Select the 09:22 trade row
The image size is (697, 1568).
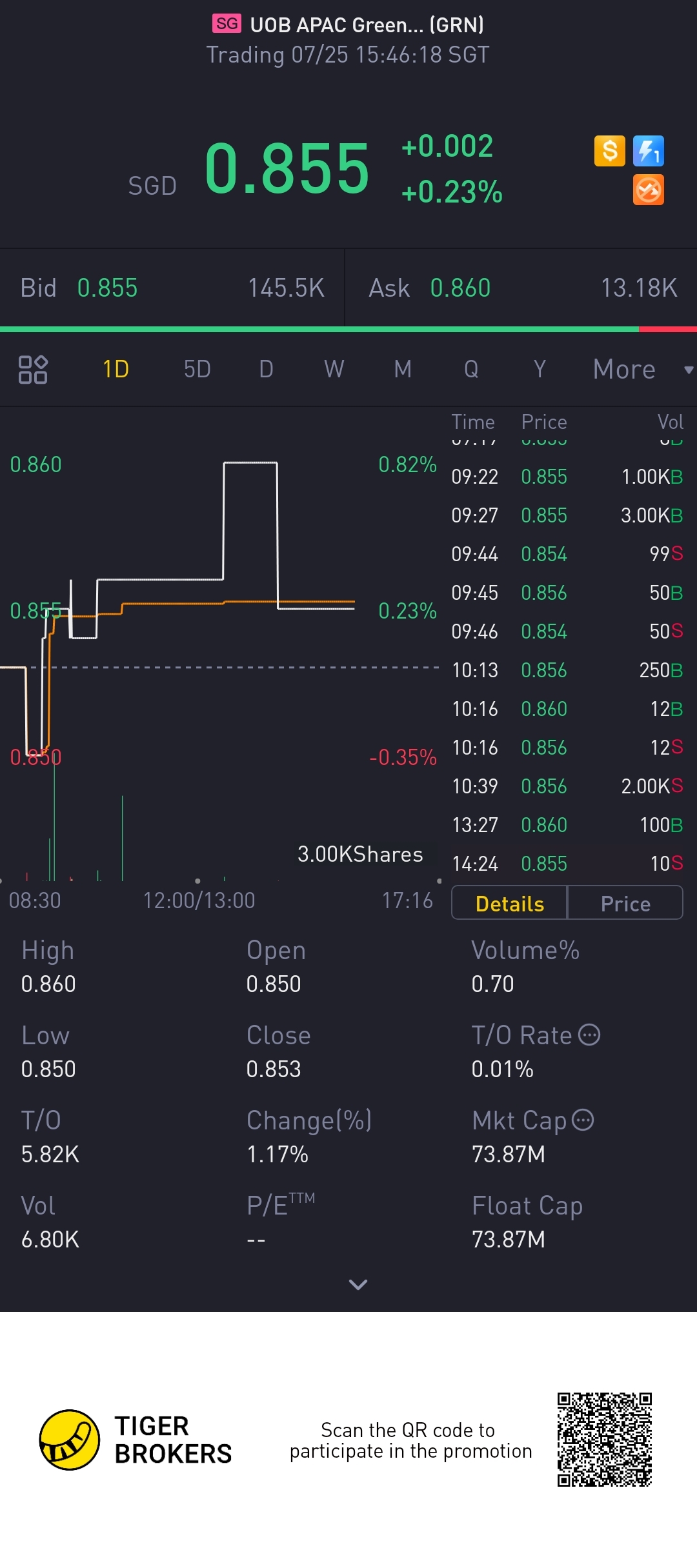tap(567, 477)
